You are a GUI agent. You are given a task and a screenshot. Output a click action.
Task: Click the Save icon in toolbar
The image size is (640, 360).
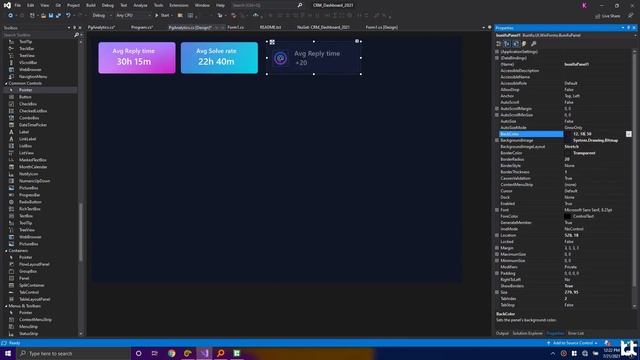point(51,16)
